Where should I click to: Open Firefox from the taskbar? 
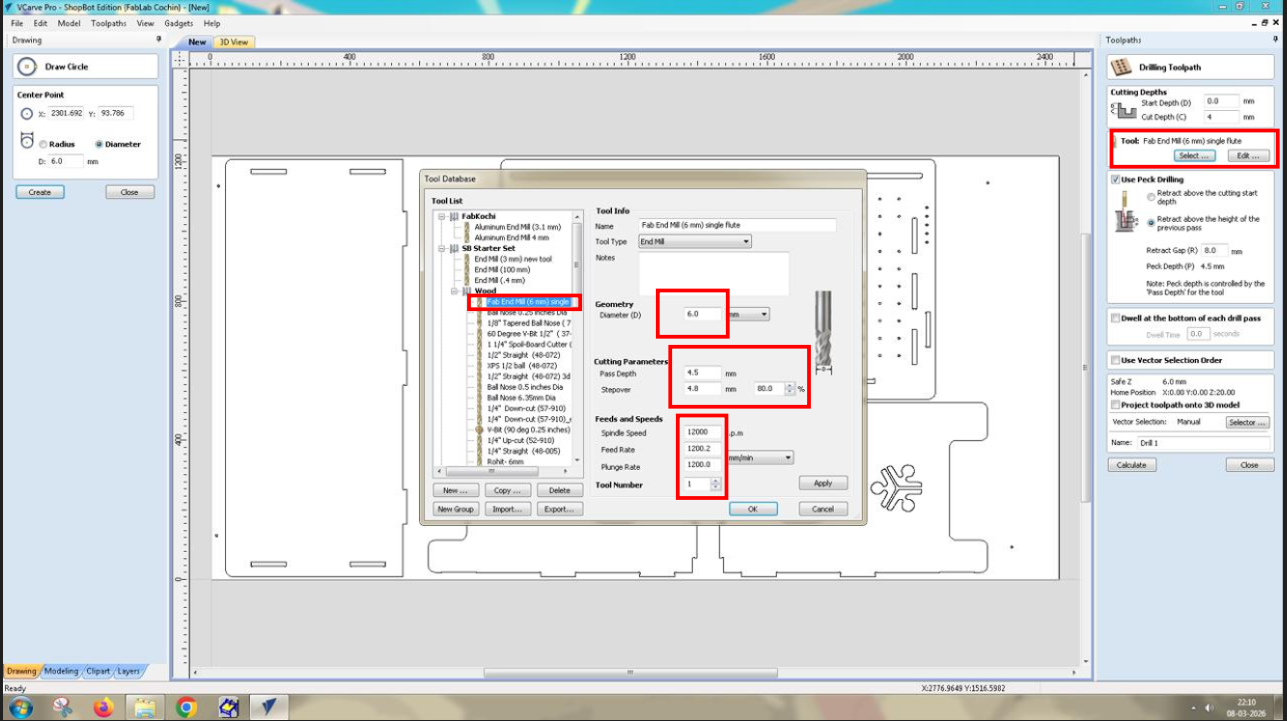[x=104, y=708]
